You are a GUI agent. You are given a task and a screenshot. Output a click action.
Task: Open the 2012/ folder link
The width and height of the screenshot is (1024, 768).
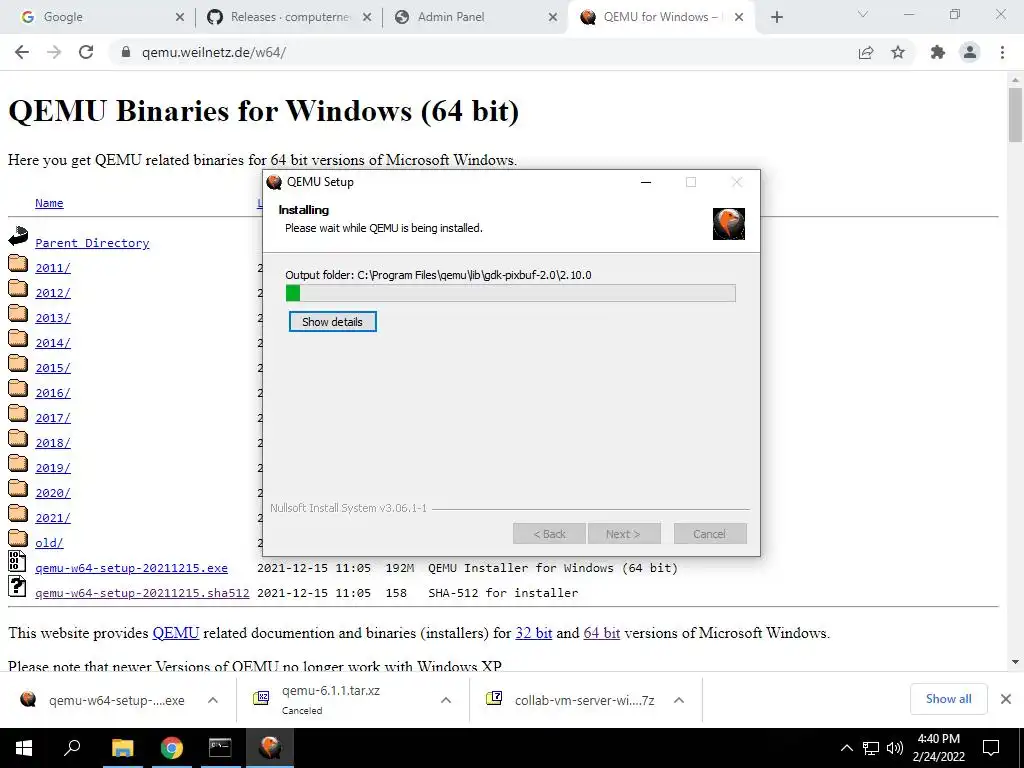53,293
